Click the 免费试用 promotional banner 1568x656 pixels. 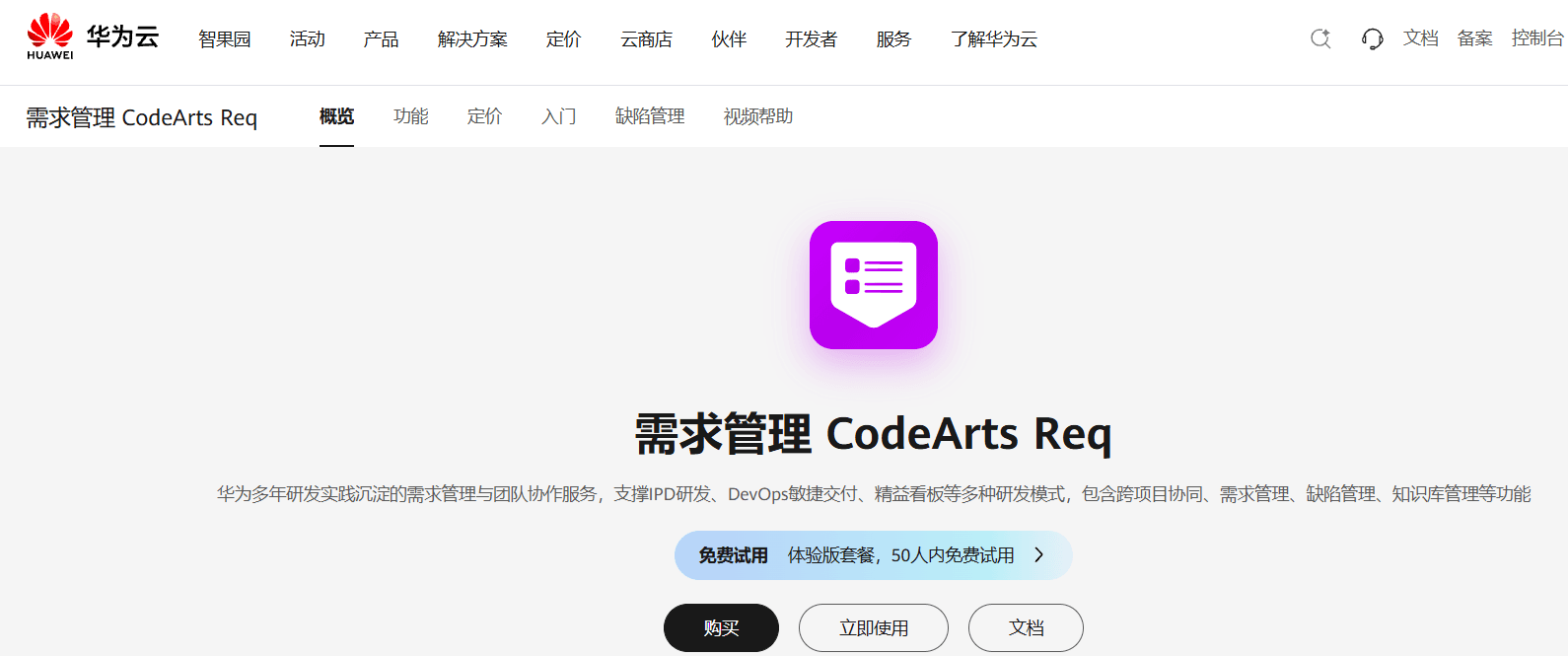[874, 555]
